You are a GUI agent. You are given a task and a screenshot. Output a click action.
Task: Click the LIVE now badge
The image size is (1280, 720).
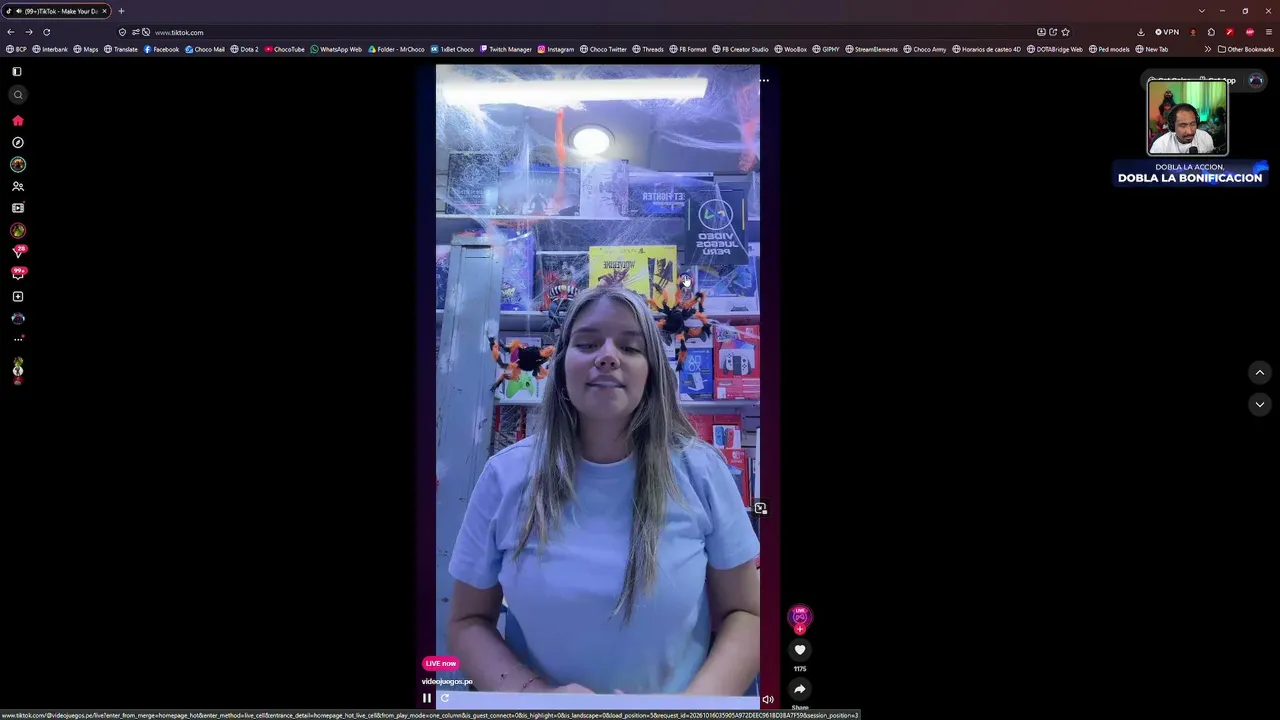coord(441,663)
